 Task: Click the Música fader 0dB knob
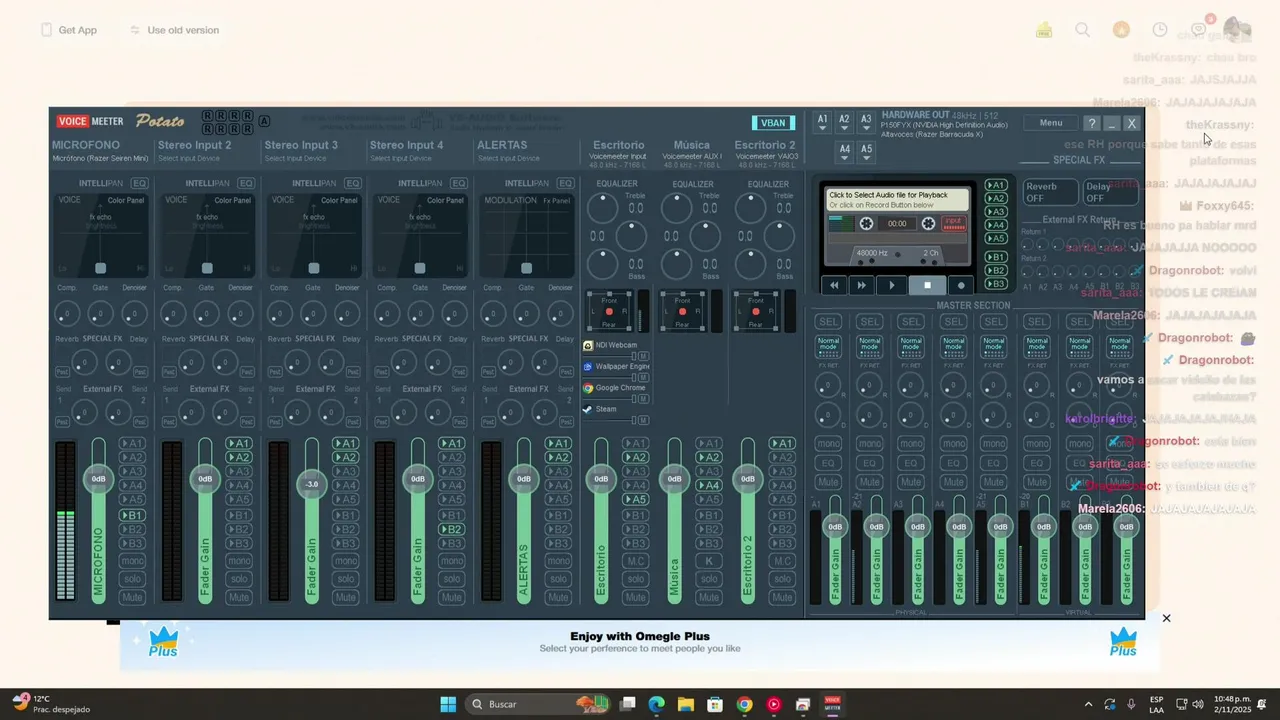click(674, 479)
